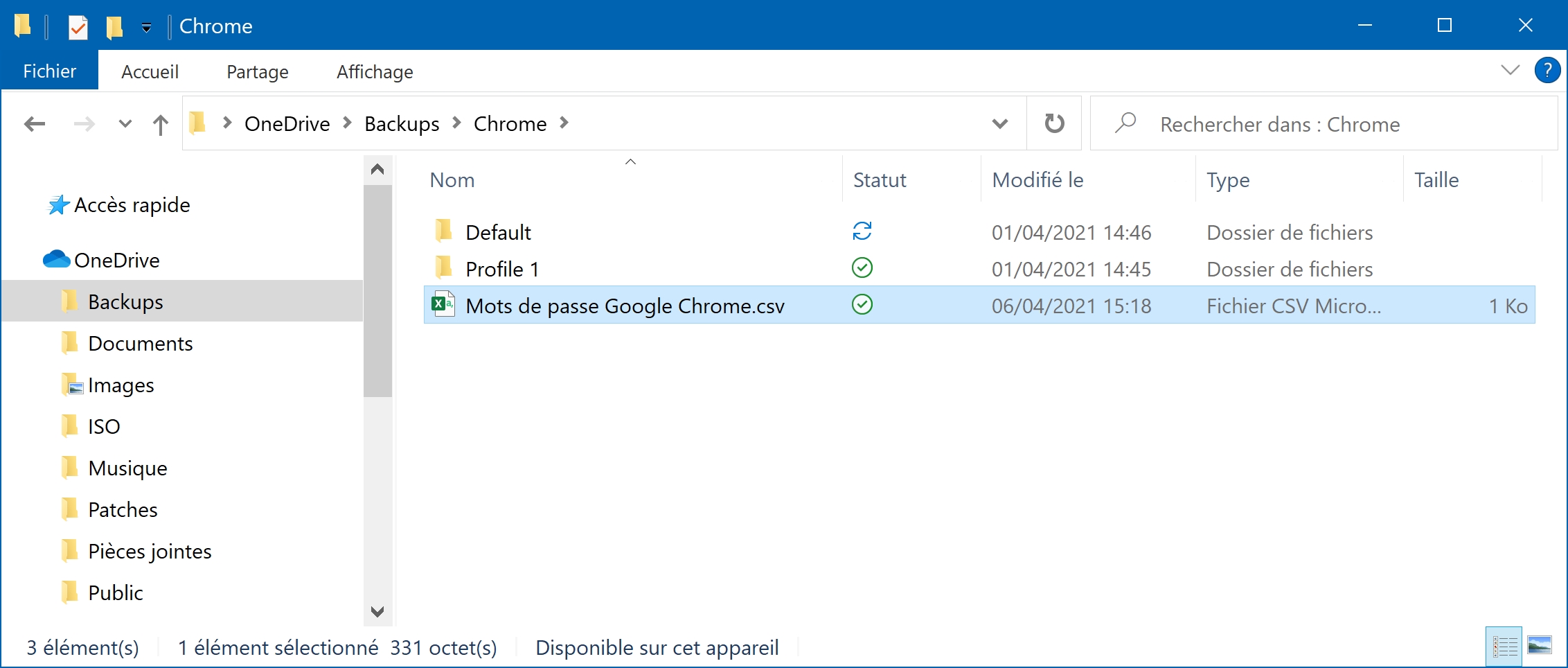Select the Musique folder in the navigation tree
This screenshot has height=668, width=1568.
[x=127, y=468]
